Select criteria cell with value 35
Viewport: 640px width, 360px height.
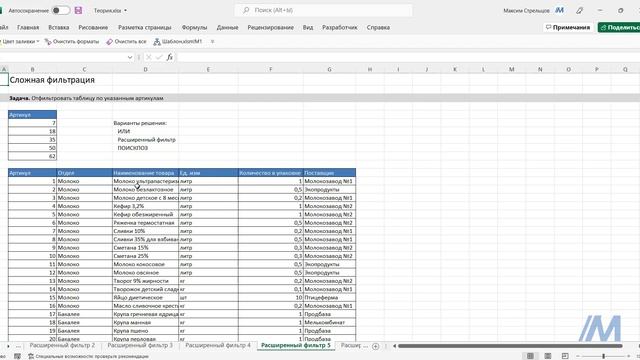point(32,140)
